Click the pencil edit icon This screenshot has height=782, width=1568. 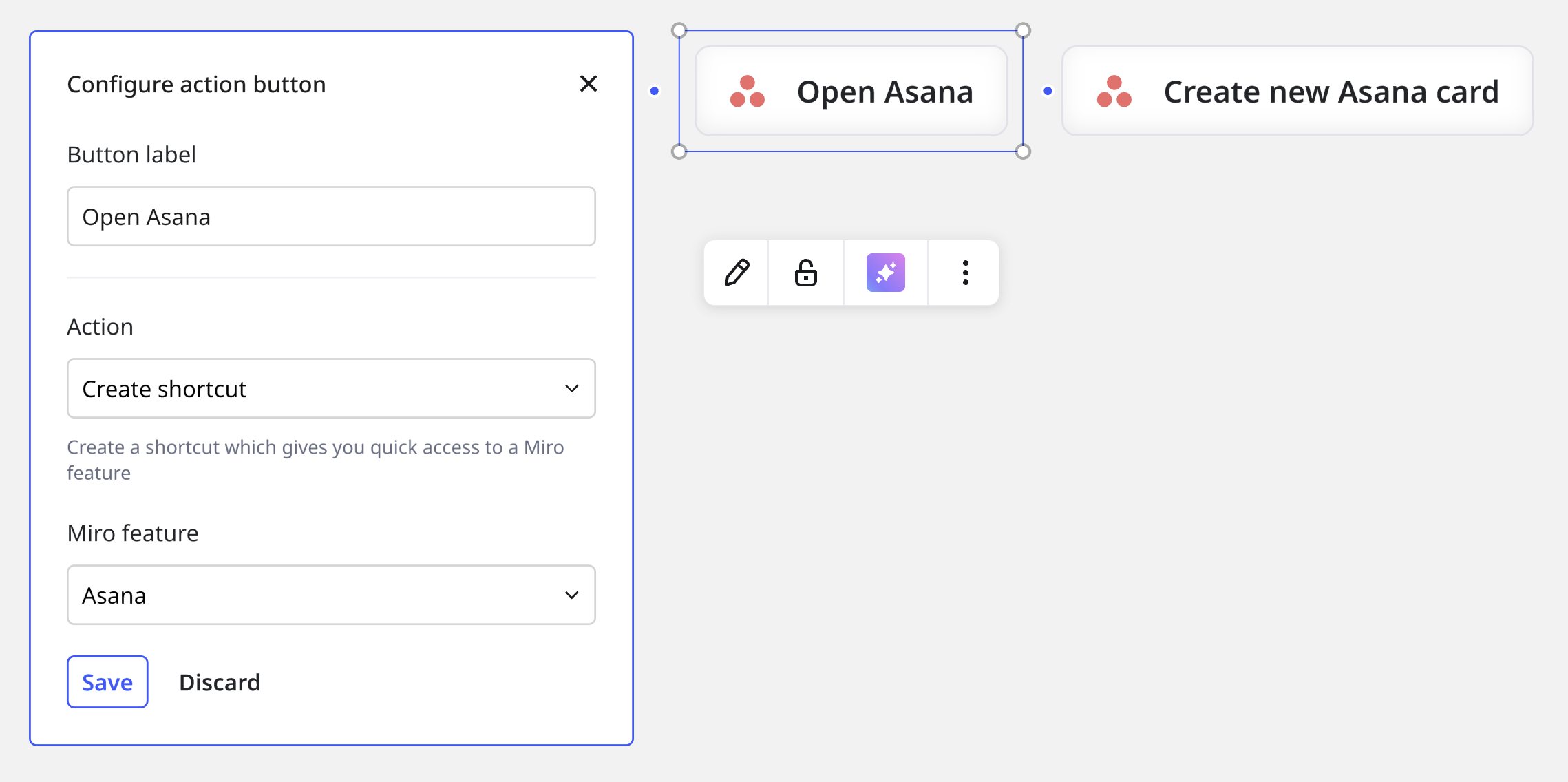click(x=737, y=273)
